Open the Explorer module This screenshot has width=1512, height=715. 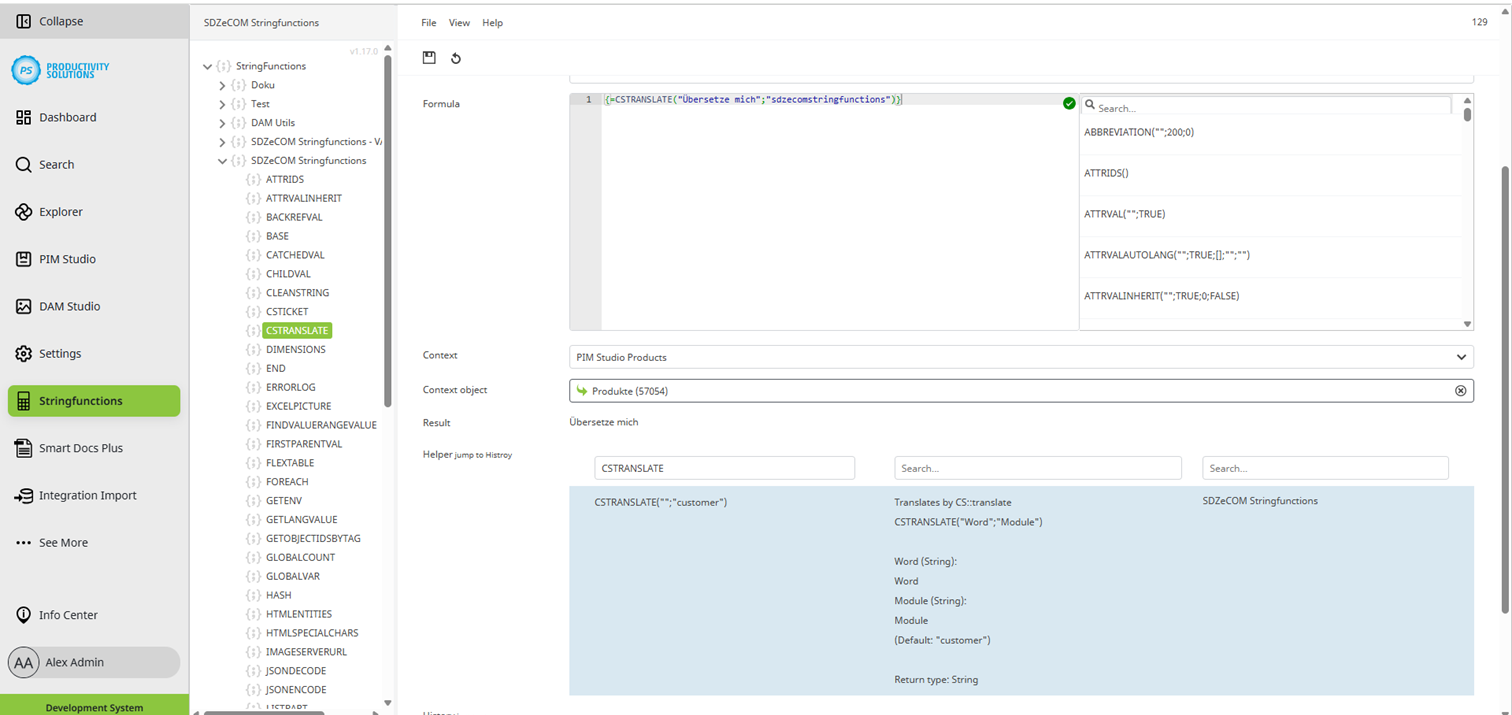pos(61,212)
